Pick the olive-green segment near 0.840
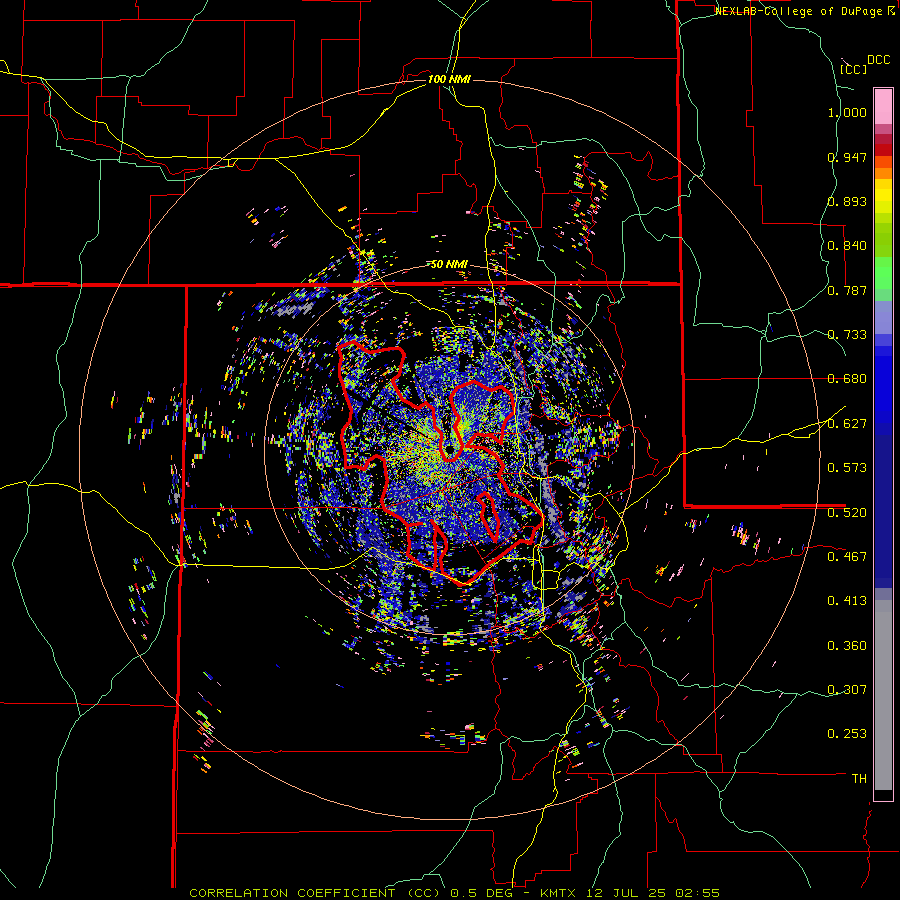The image size is (900, 900). pyautogui.click(x=883, y=240)
